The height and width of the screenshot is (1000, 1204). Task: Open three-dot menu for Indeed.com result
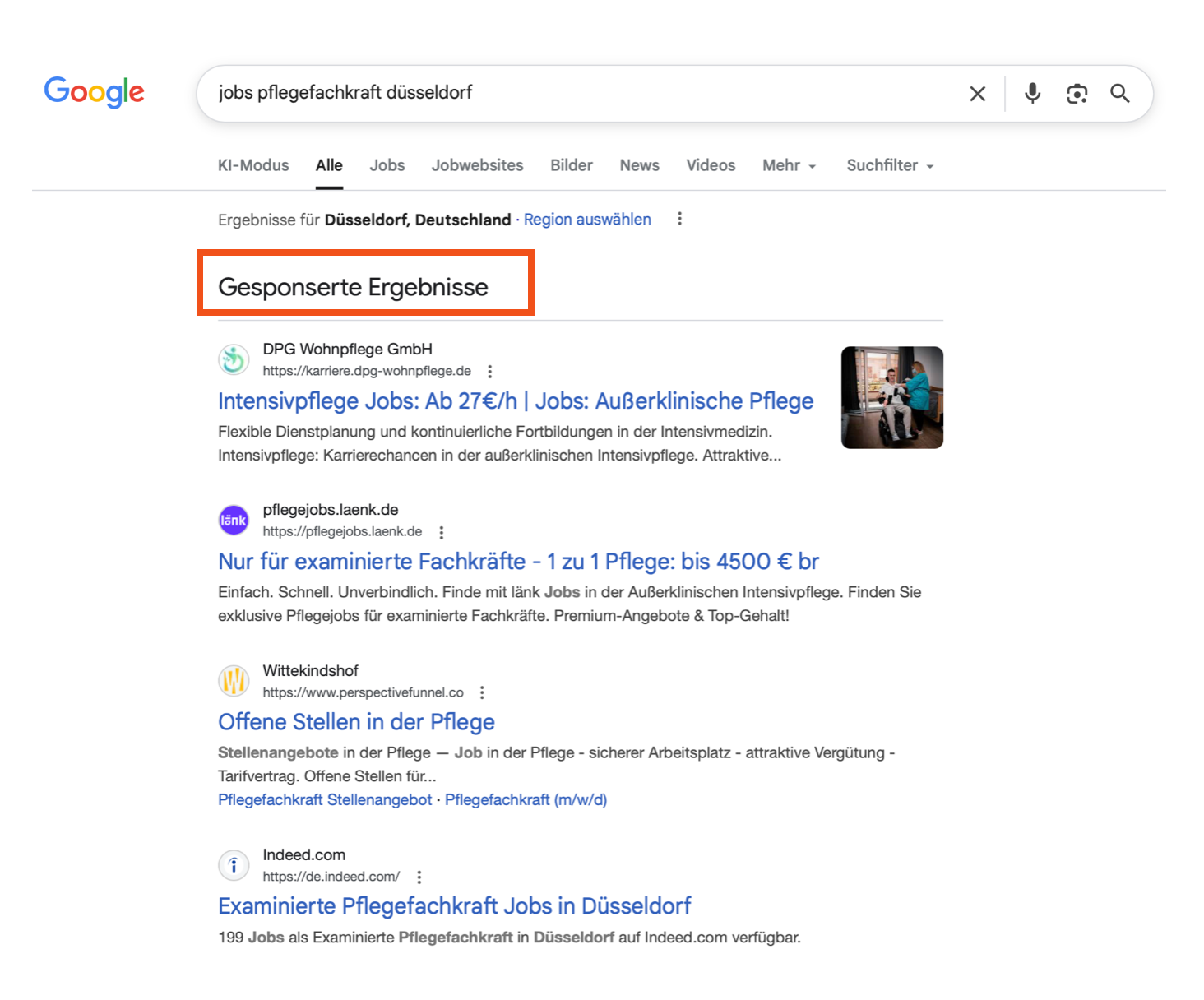click(x=419, y=877)
